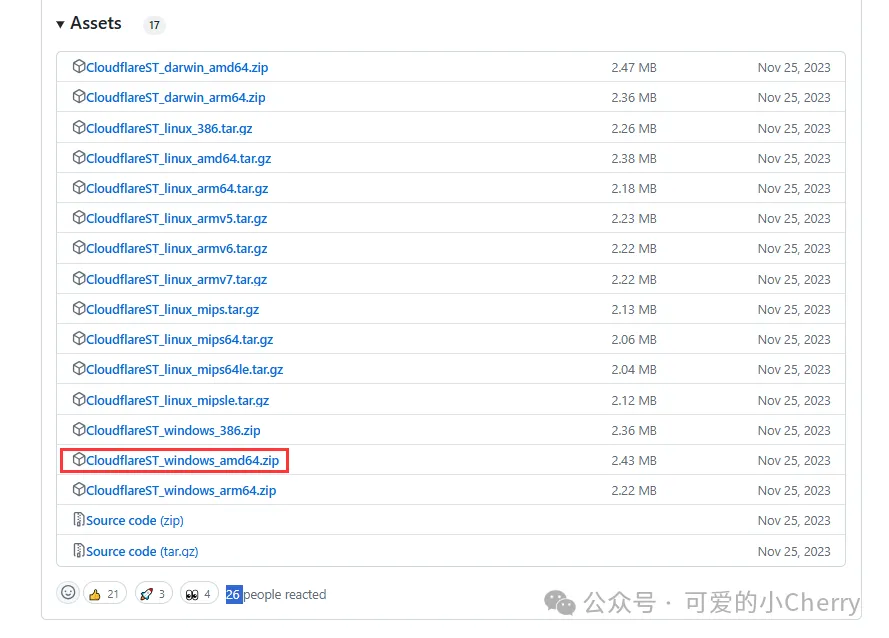This screenshot has height=638, width=889.
Task: Click package icon beside CloudflareST_darwin_amd64.zip
Action: pyautogui.click(x=79, y=66)
